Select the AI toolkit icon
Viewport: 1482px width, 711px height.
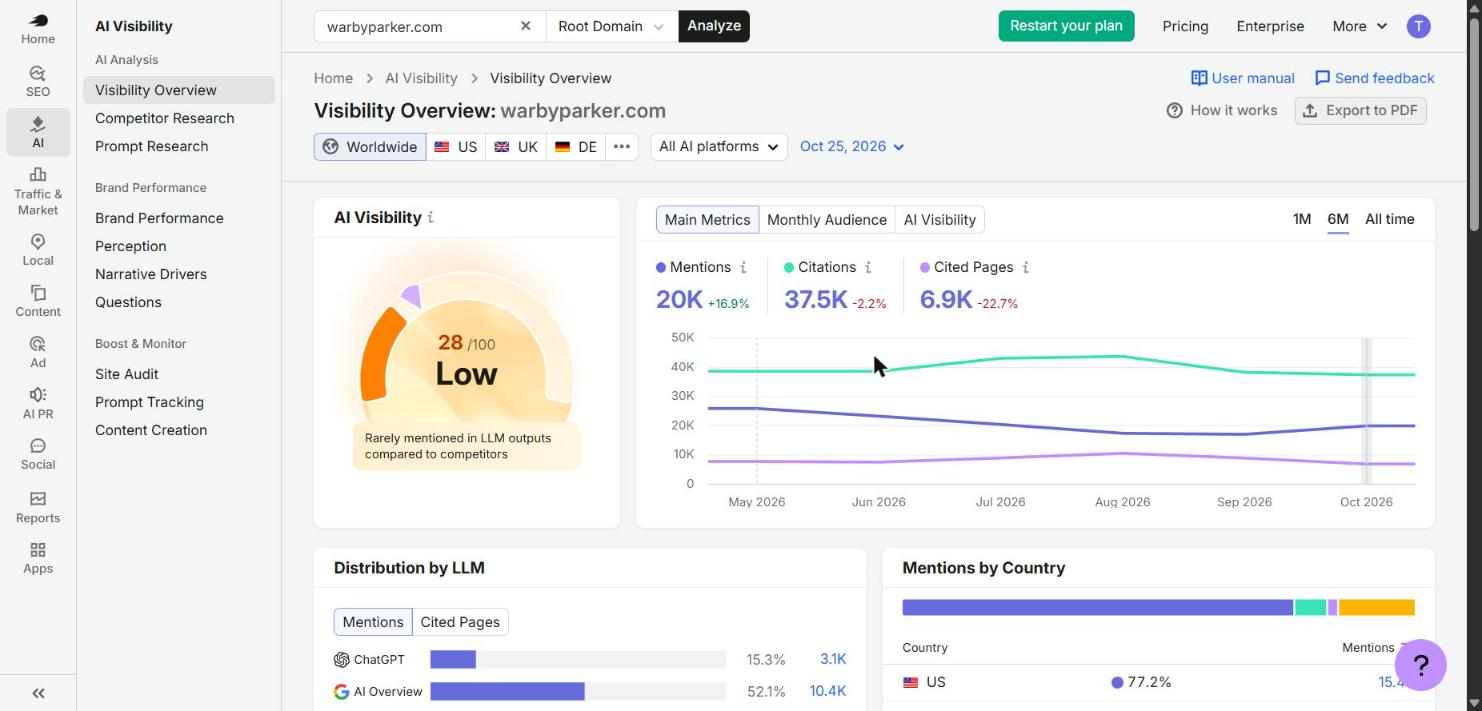pos(38,132)
